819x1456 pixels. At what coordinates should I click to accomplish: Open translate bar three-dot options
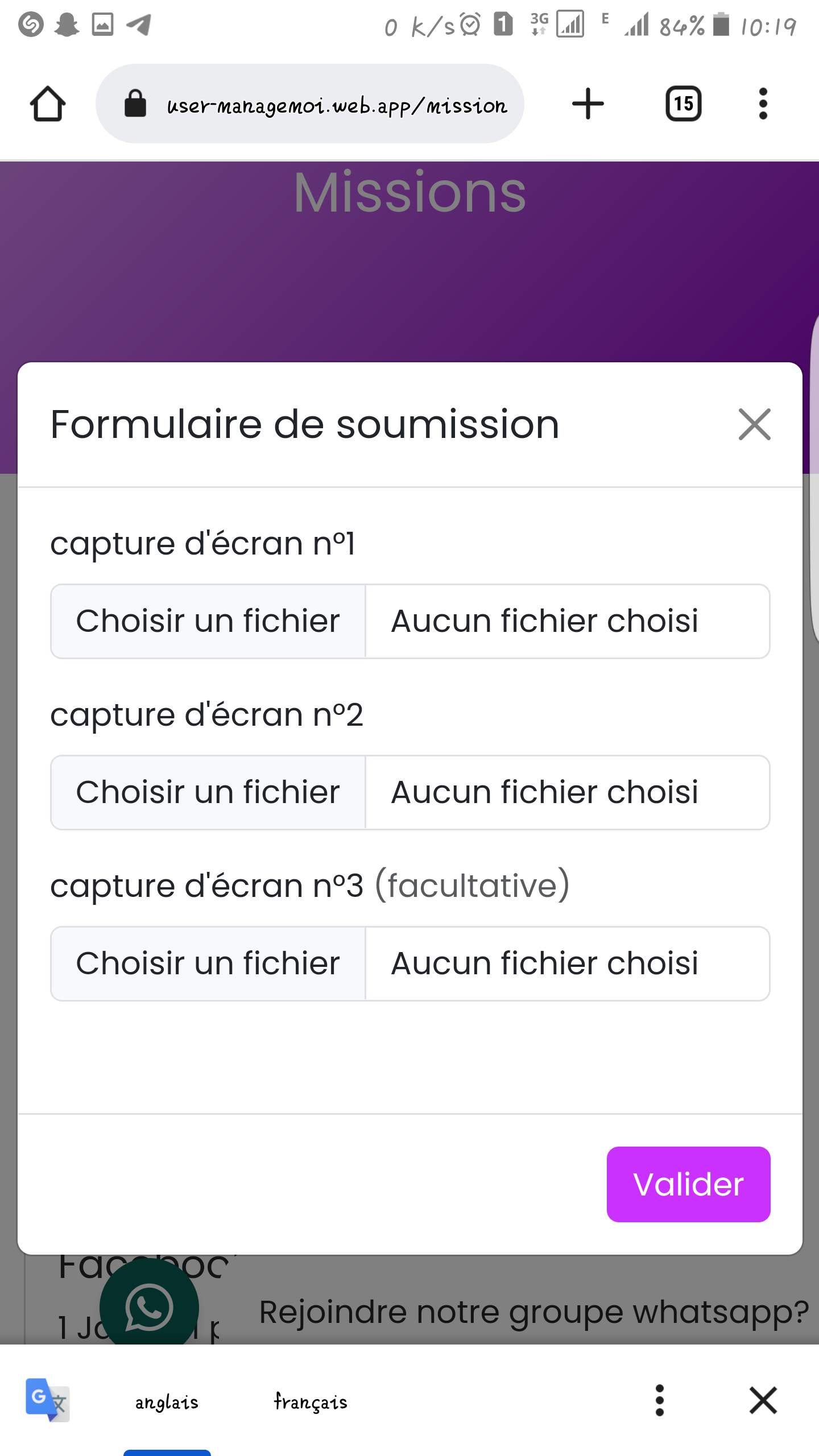tap(660, 1400)
